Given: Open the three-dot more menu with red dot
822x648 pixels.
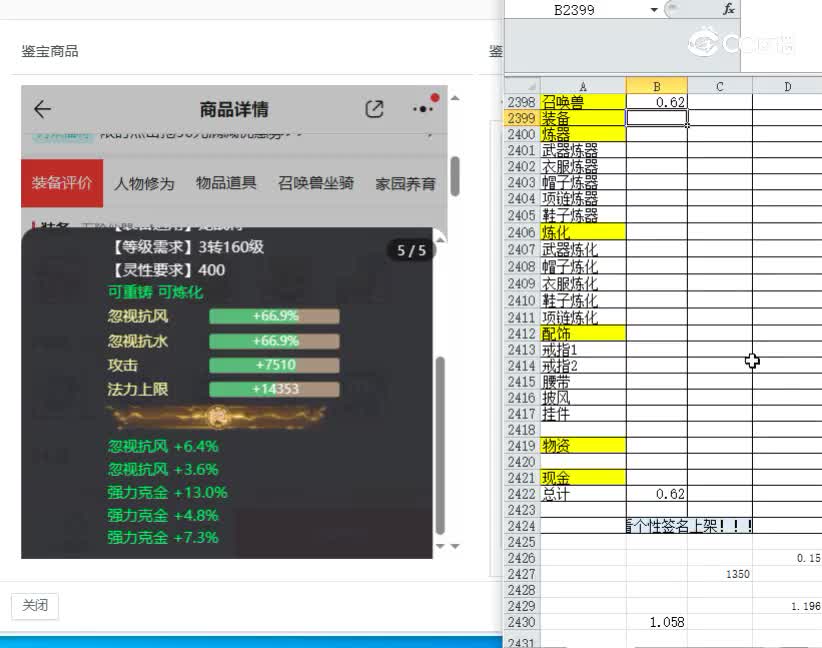Looking at the screenshot, I should click(x=423, y=109).
